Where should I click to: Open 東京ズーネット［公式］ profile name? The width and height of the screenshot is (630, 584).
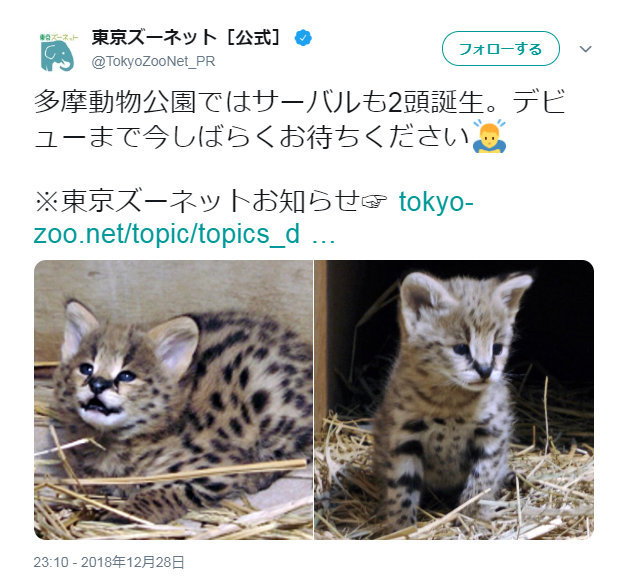186,38
